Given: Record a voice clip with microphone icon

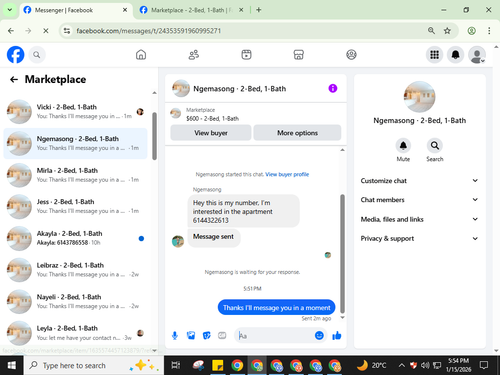Looking at the screenshot, I should coord(175,335).
